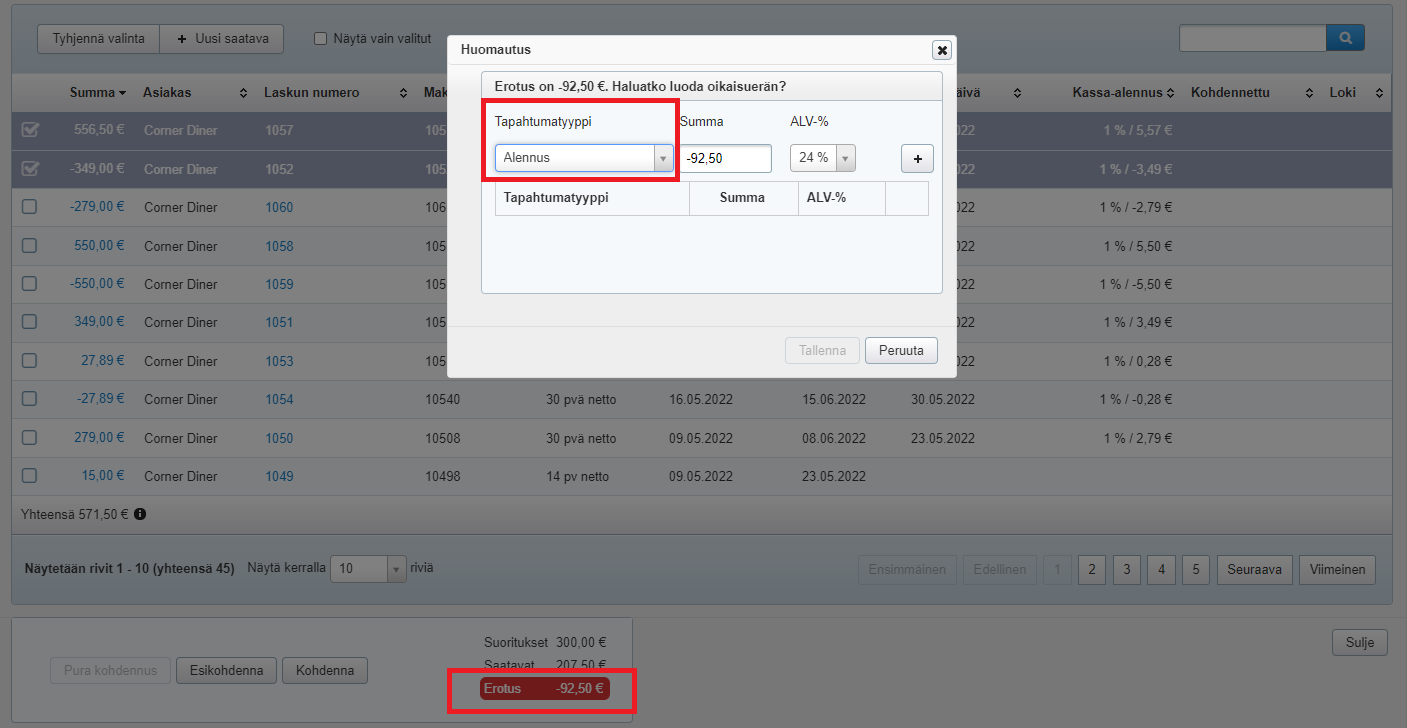Click sort arrows on Kohdennettu column
This screenshot has height=728, width=1407.
(x=1309, y=93)
